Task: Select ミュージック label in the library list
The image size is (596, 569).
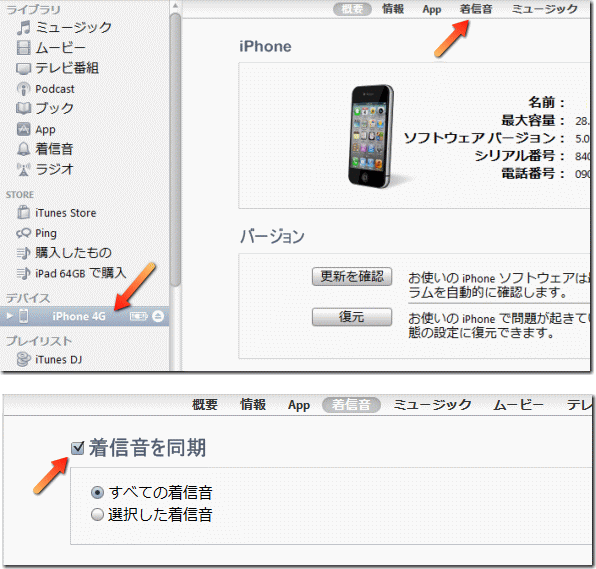Action: point(73,27)
